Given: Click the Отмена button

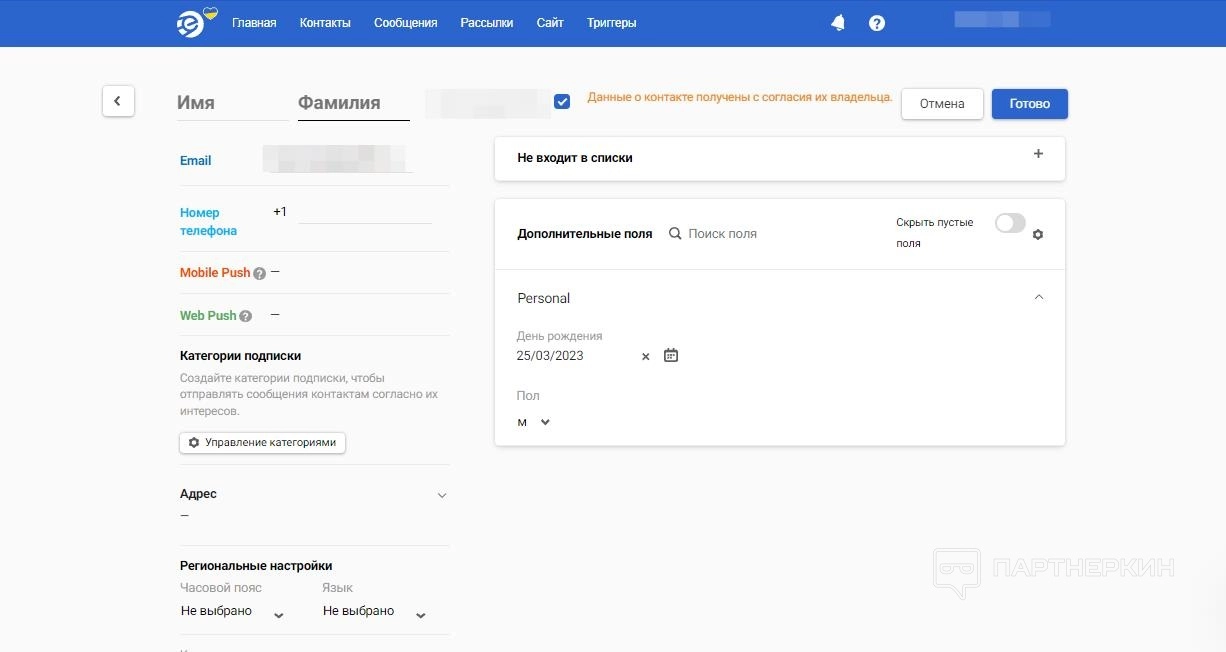Looking at the screenshot, I should pyautogui.click(x=942, y=104).
